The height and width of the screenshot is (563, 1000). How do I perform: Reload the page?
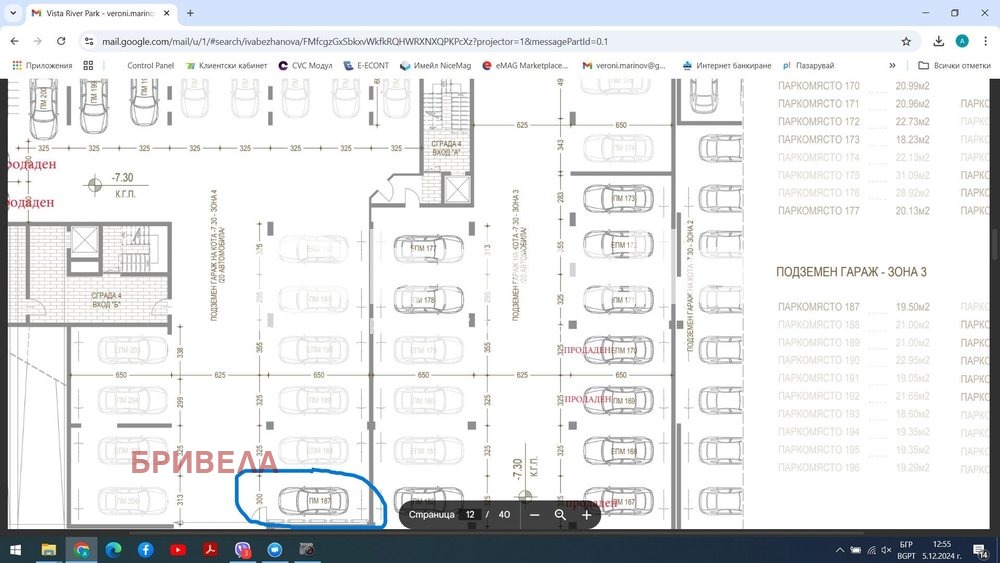click(62, 41)
